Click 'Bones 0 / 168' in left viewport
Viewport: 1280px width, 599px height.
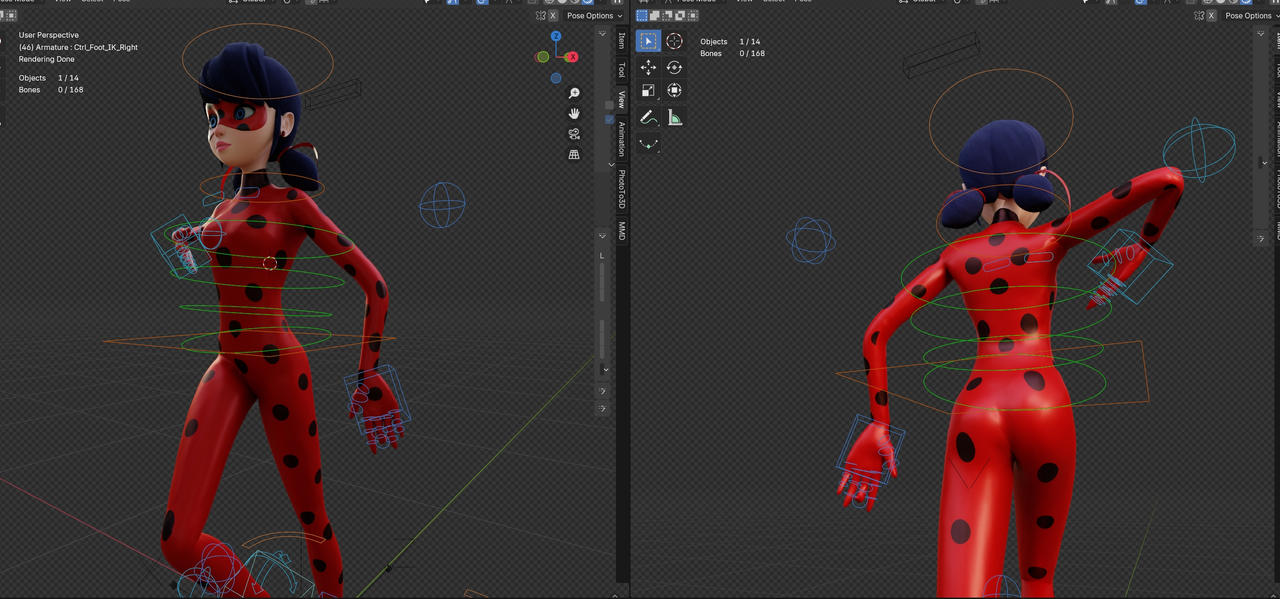coord(51,90)
